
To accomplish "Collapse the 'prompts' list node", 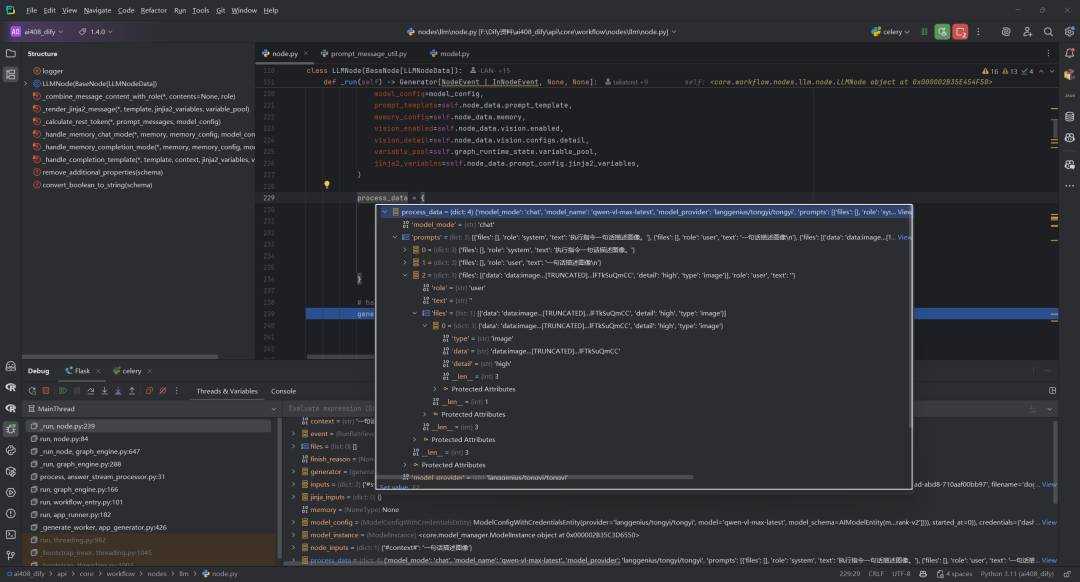I will tap(395, 237).
